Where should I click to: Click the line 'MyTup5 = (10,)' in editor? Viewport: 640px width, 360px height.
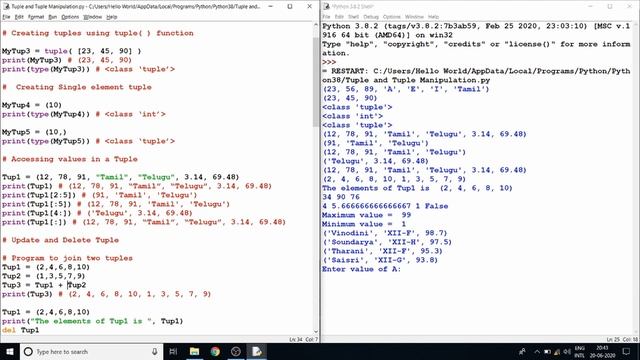pos(34,132)
